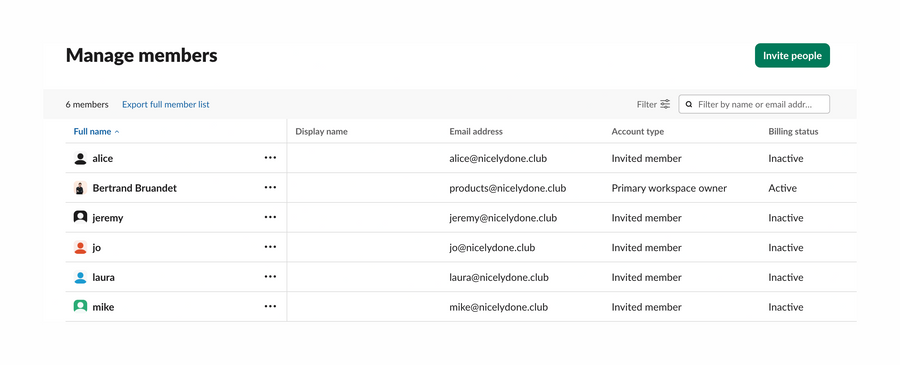
Task: Select the name Bertrand Bruandet
Action: tap(134, 188)
